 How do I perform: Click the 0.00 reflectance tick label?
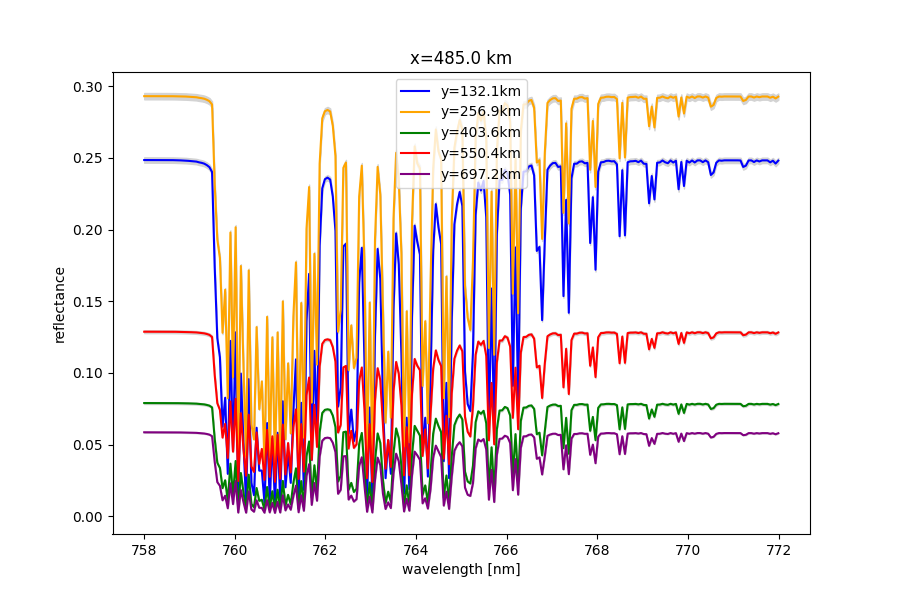pyautogui.click(x=87, y=517)
